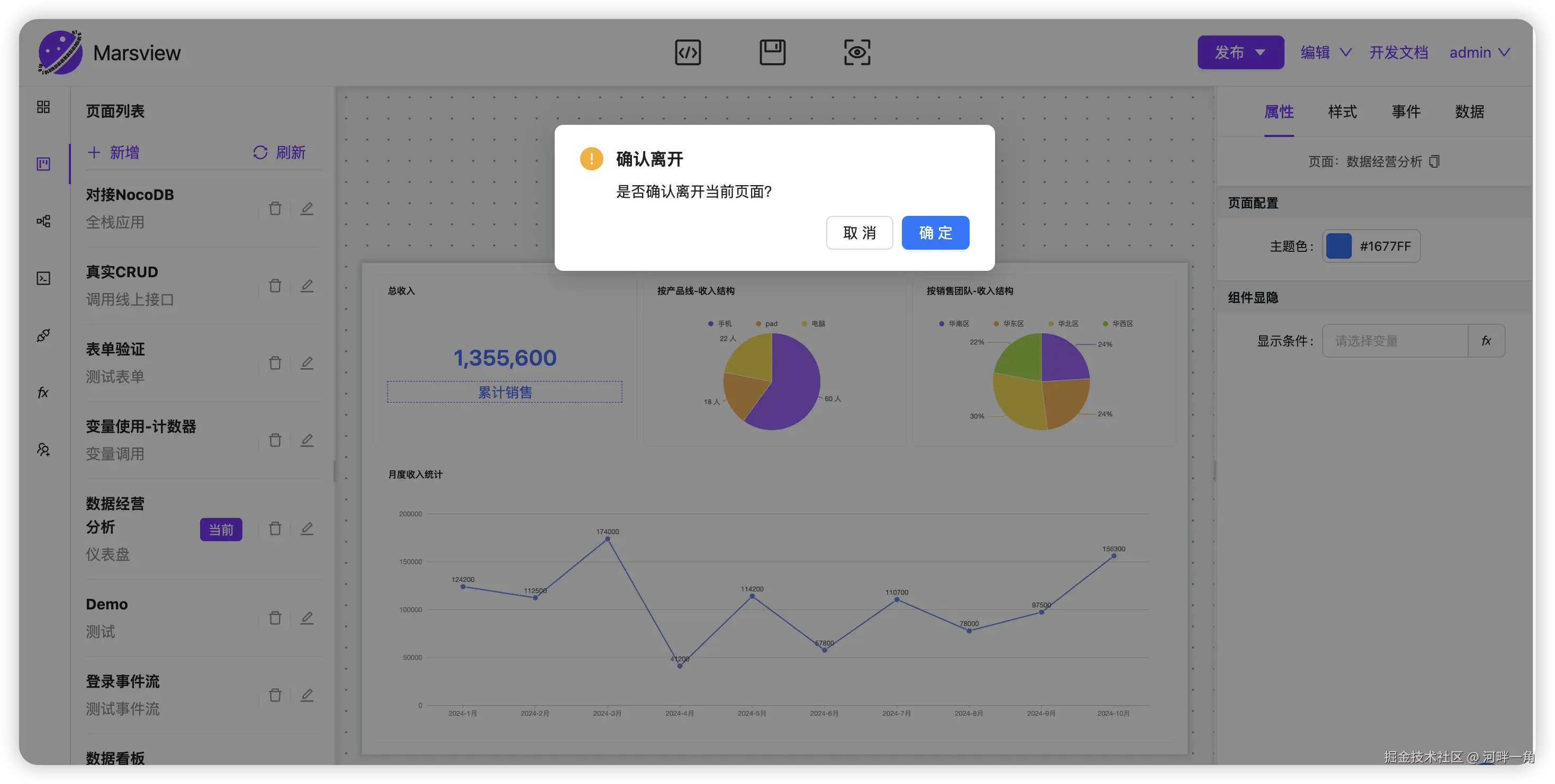
Task: Open the 编辑 dropdown menu
Action: (x=1326, y=52)
